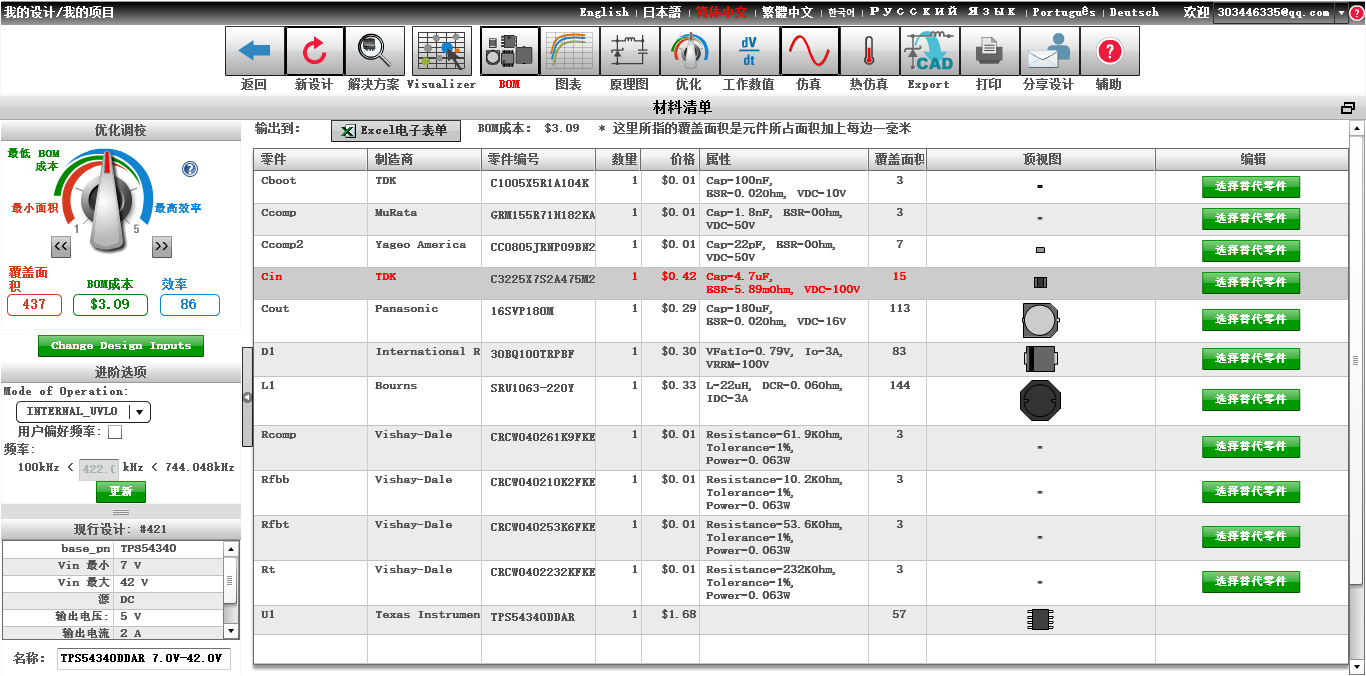Viewport: 1366px width, 676px height.
Task: Open the optimization dial toolbar icon
Action: (689, 51)
